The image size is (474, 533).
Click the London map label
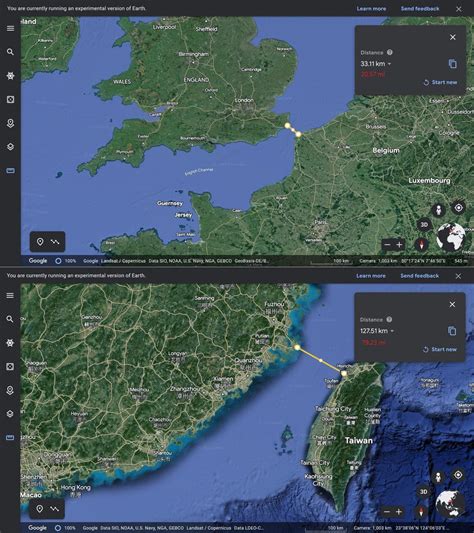point(244,100)
